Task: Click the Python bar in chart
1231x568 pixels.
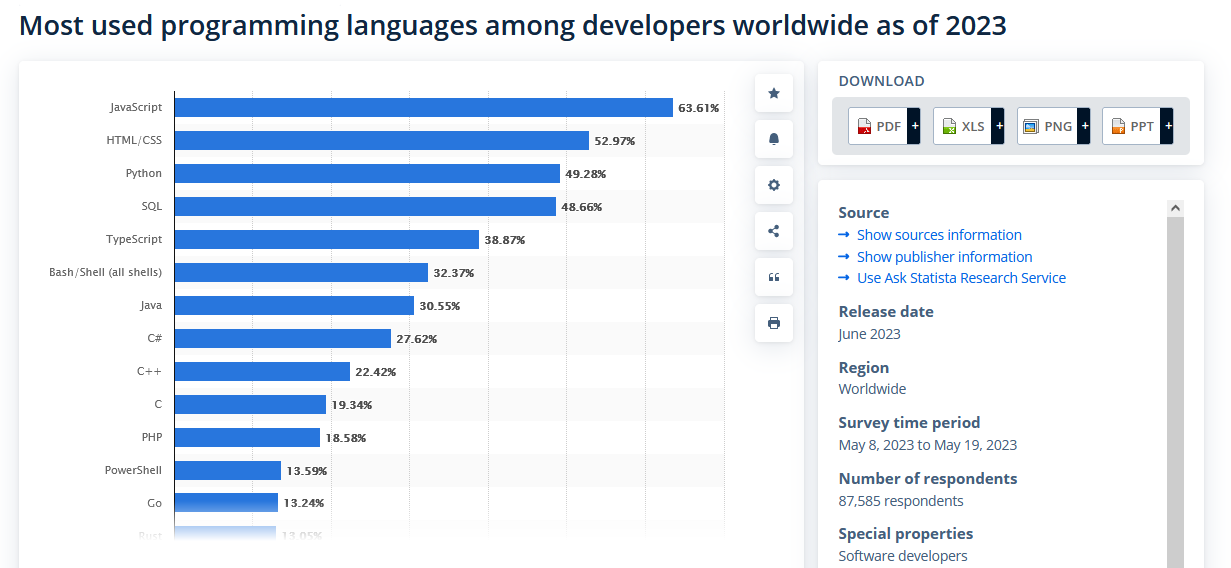Action: [x=367, y=173]
